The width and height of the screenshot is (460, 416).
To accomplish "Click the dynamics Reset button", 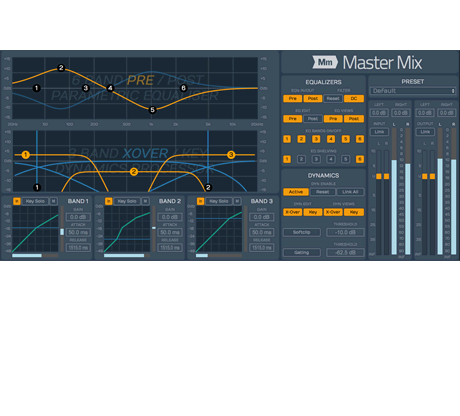I will (x=323, y=192).
